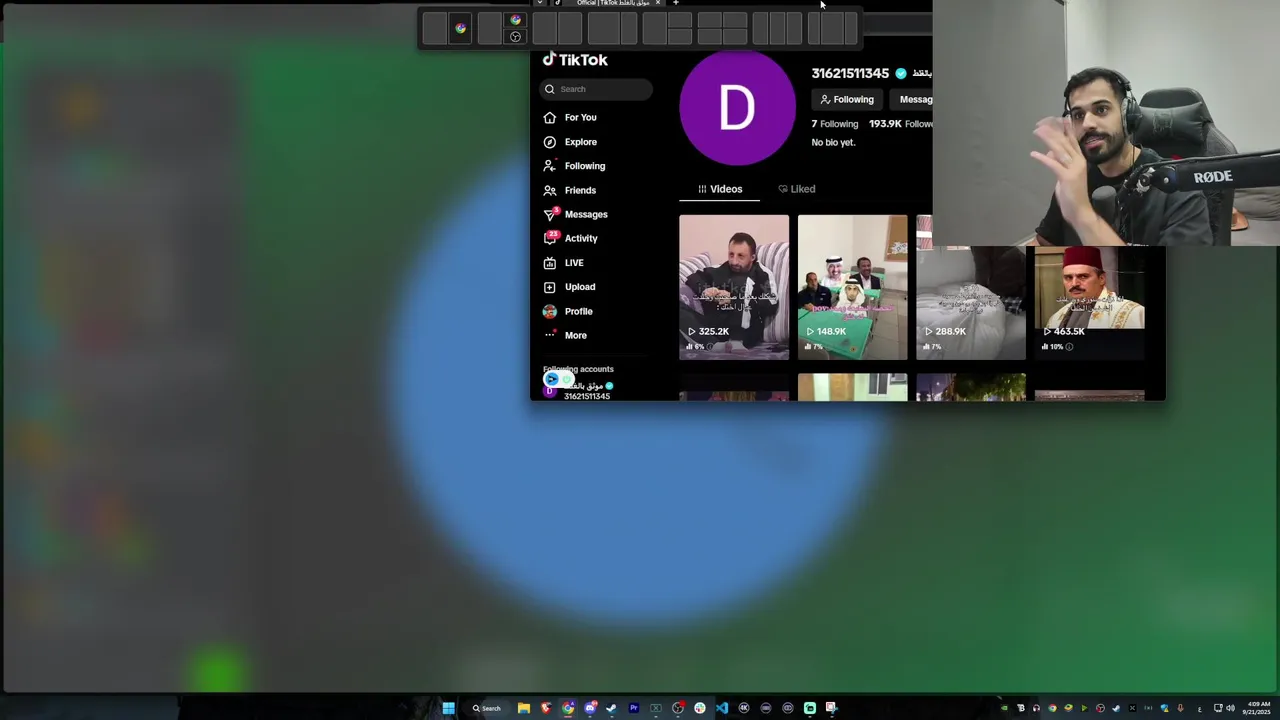1280x720 pixels.
Task: Open the Upload page
Action: (579, 287)
